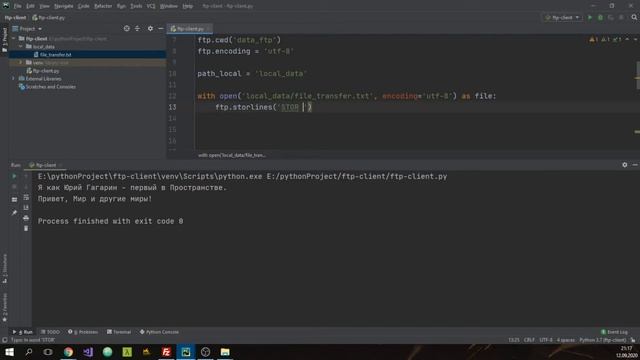Open the TODO tool window
640x360 pixels.
point(50,332)
